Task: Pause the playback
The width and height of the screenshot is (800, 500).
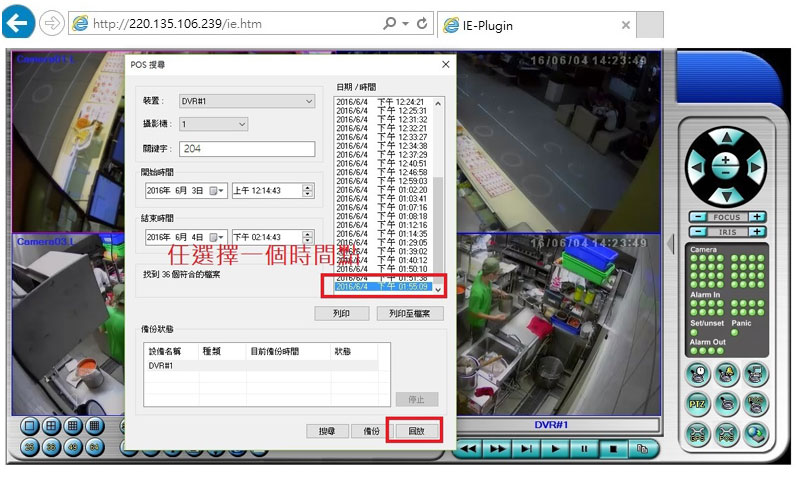Action: coord(585,449)
